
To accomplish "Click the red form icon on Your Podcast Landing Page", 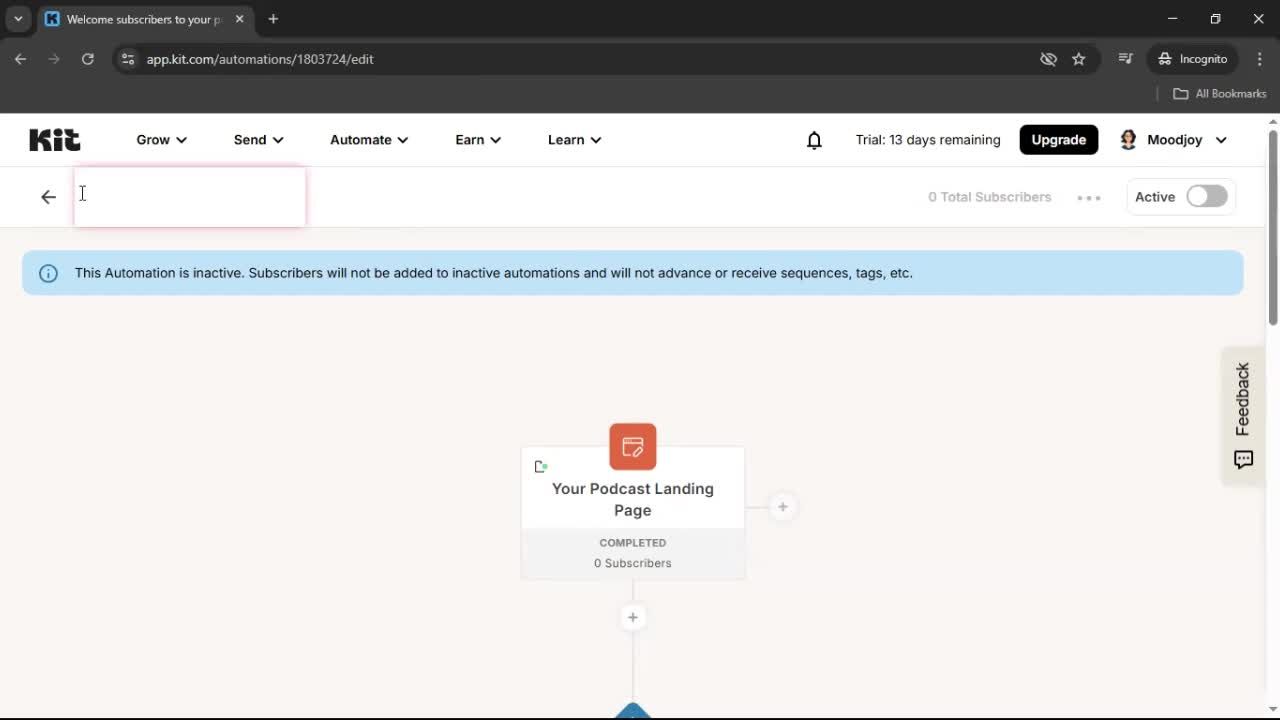I will click(x=632, y=446).
